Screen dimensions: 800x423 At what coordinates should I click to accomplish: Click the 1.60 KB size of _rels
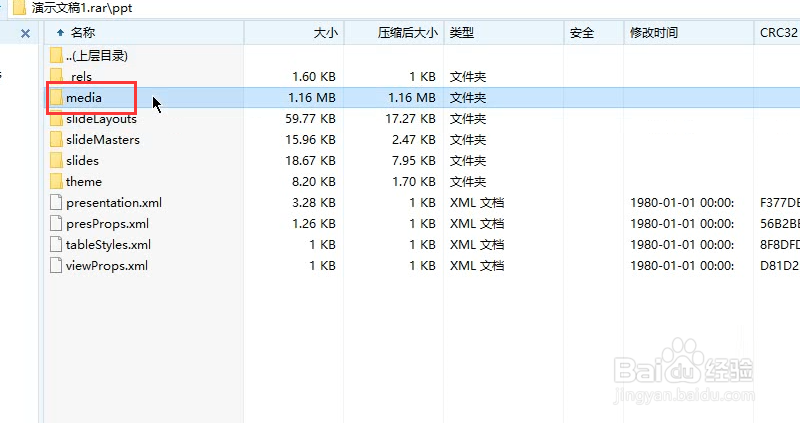(x=314, y=77)
